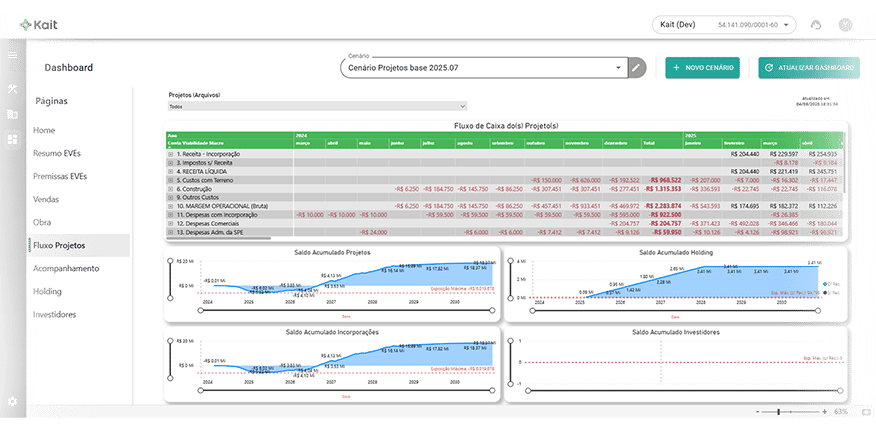
Task: Open the Projetos (Arquivos) dropdown
Action: point(317,106)
